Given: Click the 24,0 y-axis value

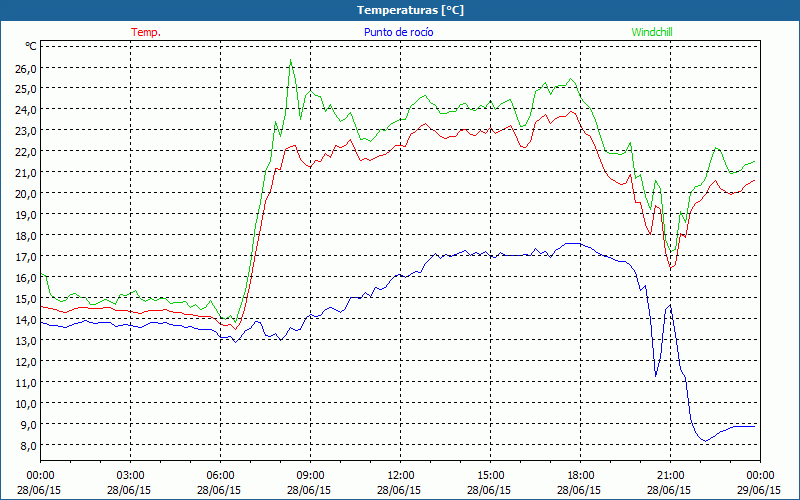Looking at the screenshot, I should (26, 110).
